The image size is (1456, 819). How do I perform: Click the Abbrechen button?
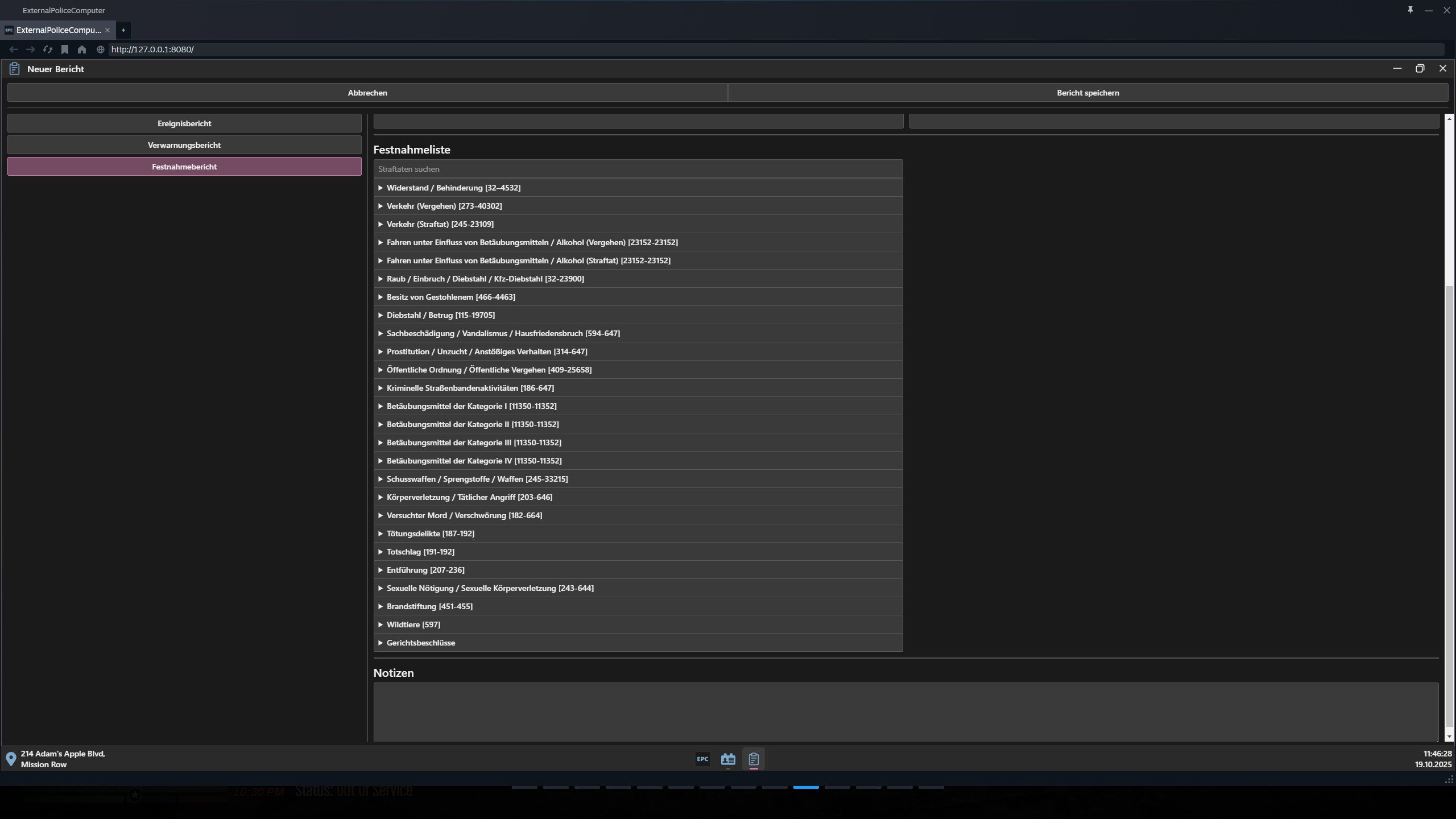367,93
